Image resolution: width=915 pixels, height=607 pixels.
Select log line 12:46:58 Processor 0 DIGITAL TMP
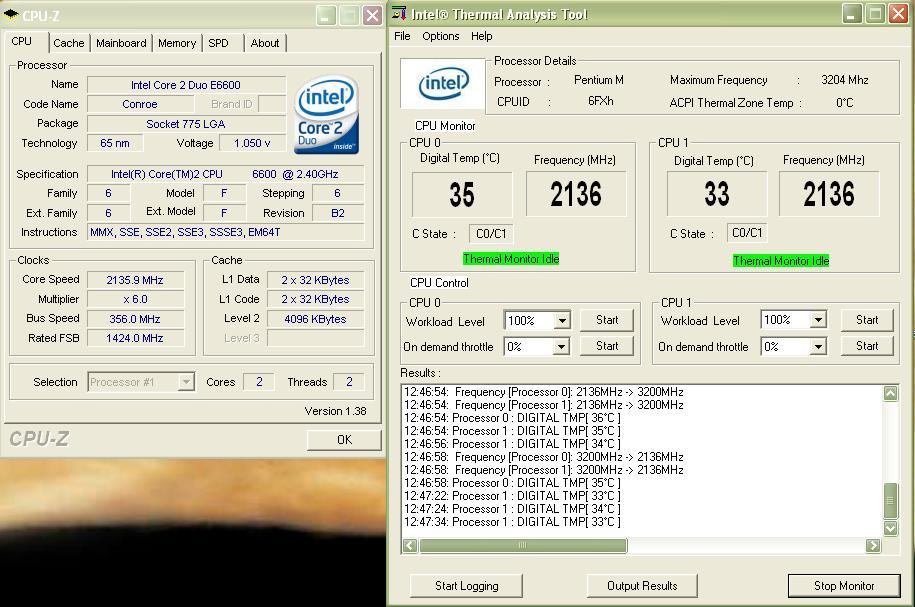512,483
